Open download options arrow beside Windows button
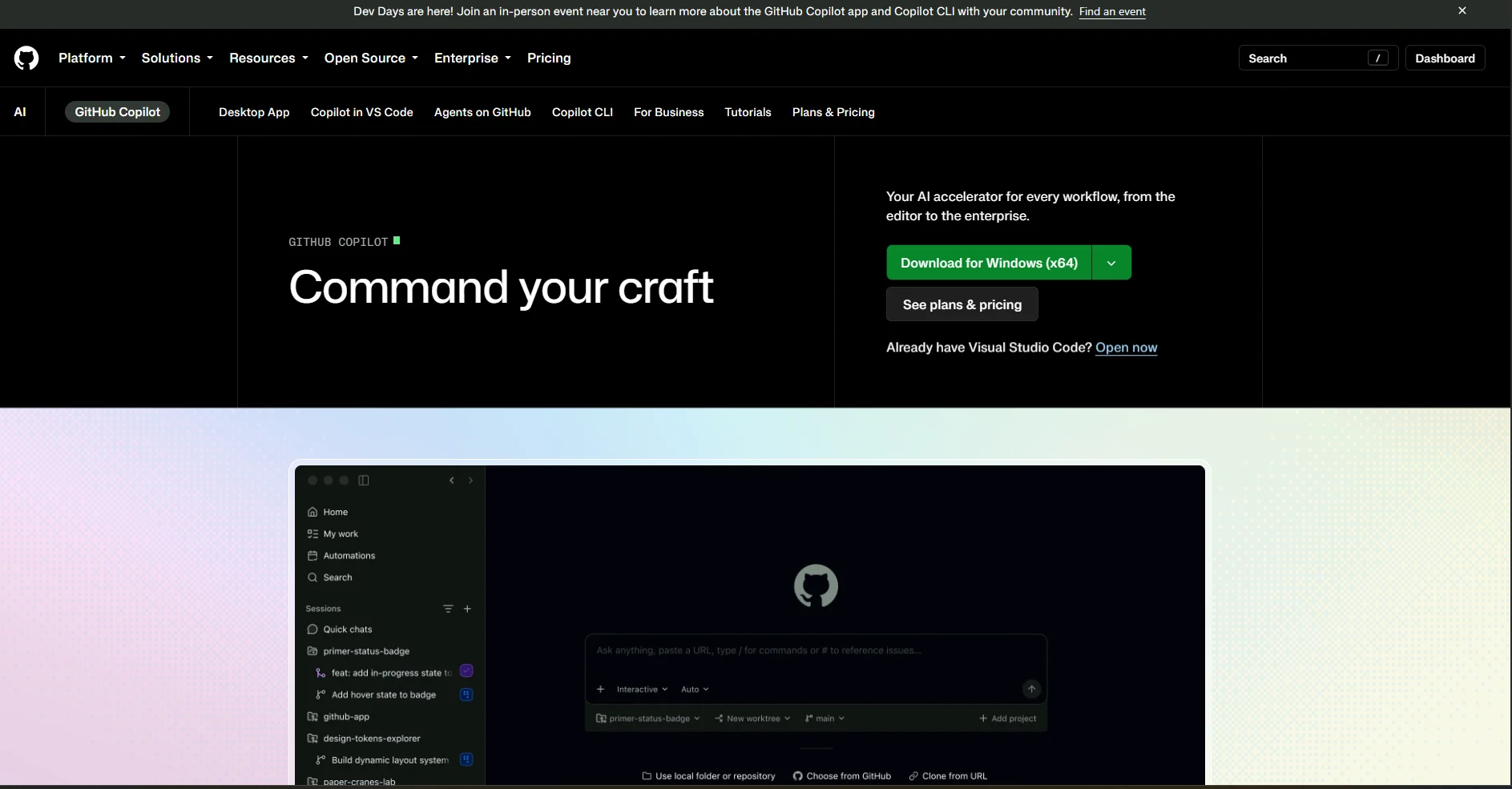Viewport: 1512px width, 789px height. [1111, 263]
